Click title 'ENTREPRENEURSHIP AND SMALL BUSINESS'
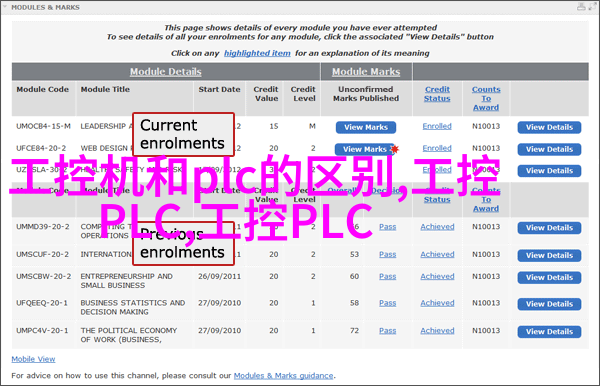The width and height of the screenshot is (600, 386). pyautogui.click(x=126, y=281)
